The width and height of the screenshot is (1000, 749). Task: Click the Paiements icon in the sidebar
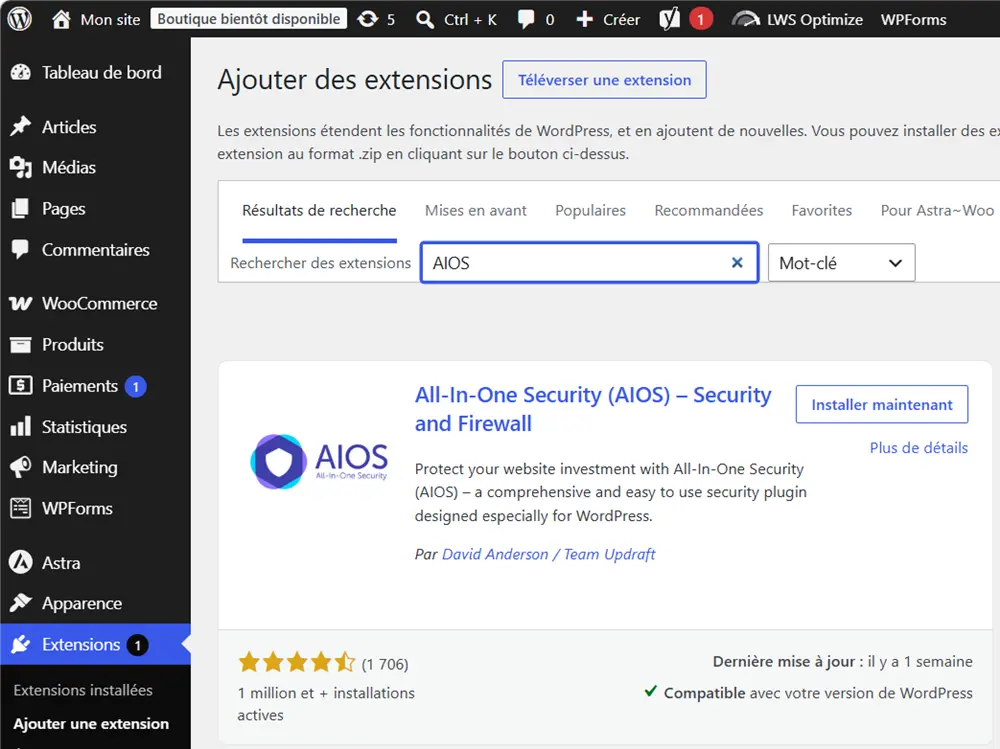click(x=20, y=385)
